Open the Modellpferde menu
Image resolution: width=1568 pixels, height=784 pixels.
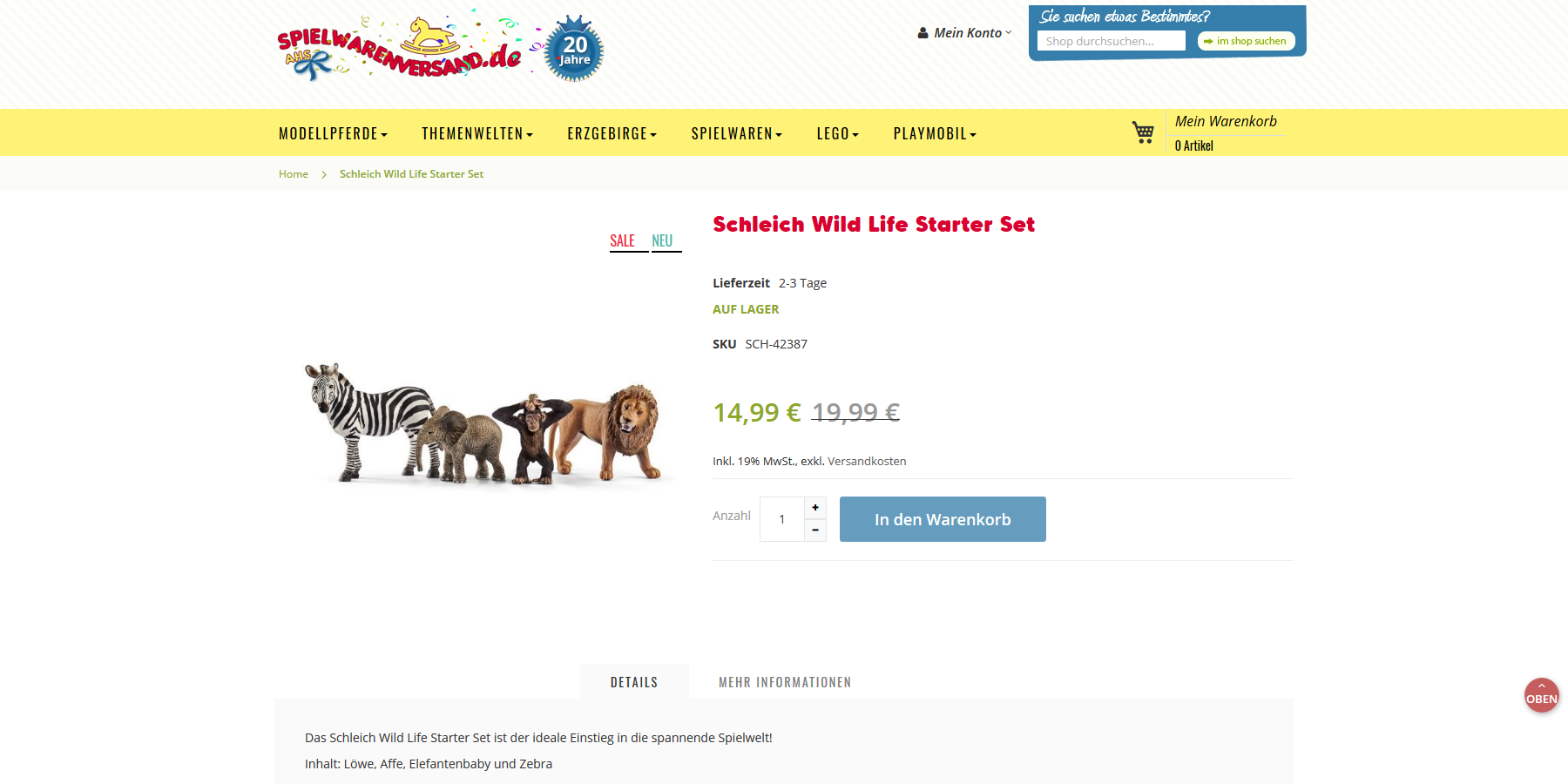(333, 133)
